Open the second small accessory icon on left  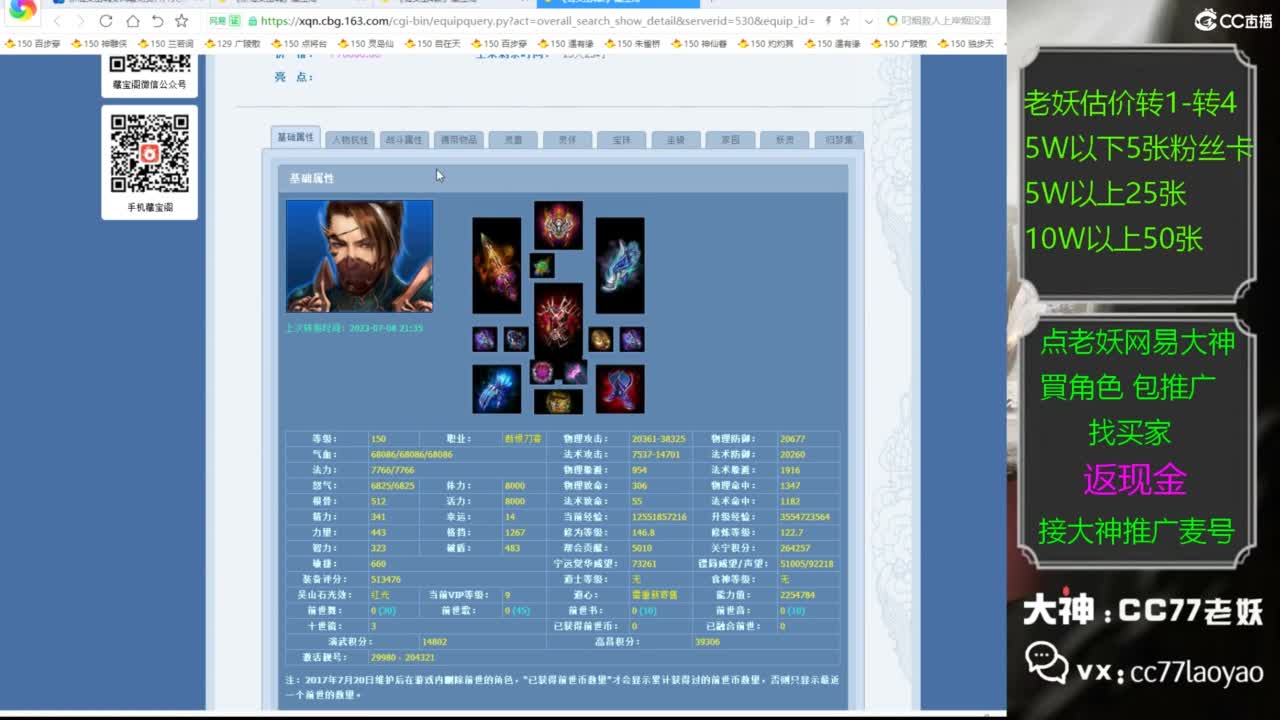click(x=516, y=339)
